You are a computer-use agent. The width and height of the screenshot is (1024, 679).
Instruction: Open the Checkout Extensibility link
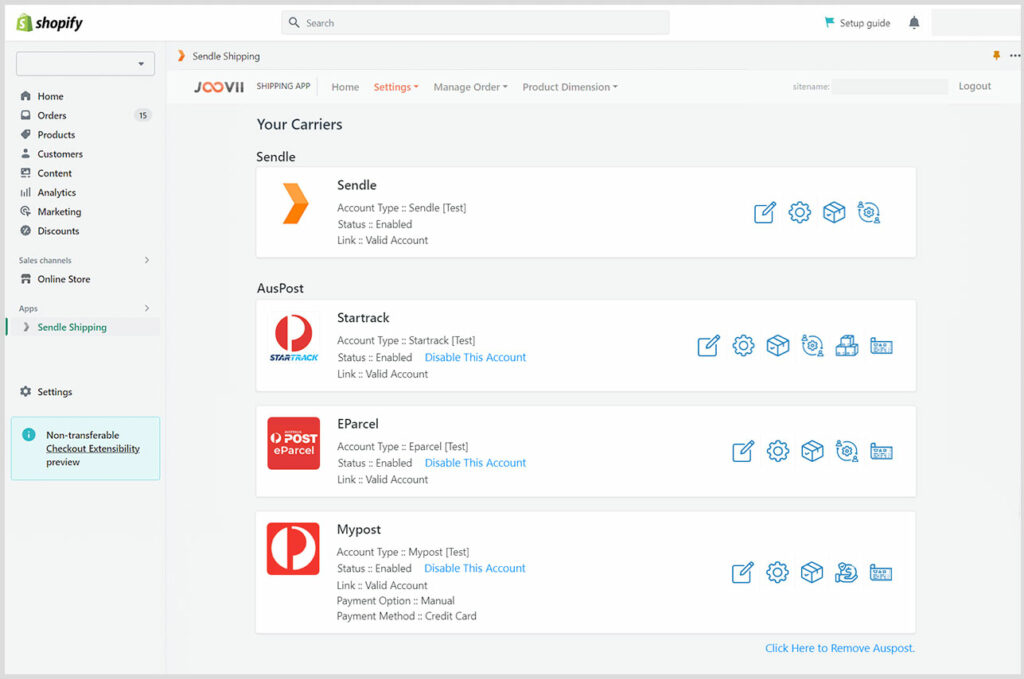pyautogui.click(x=93, y=449)
